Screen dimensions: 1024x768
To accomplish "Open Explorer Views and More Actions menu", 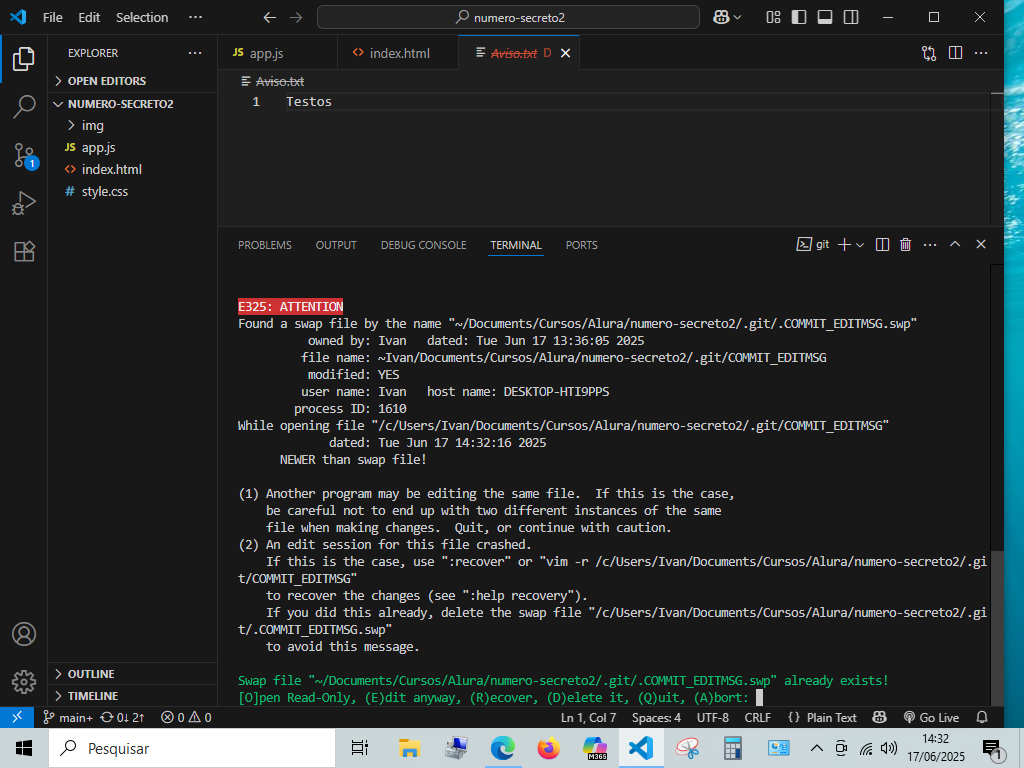I will pyautogui.click(x=195, y=53).
